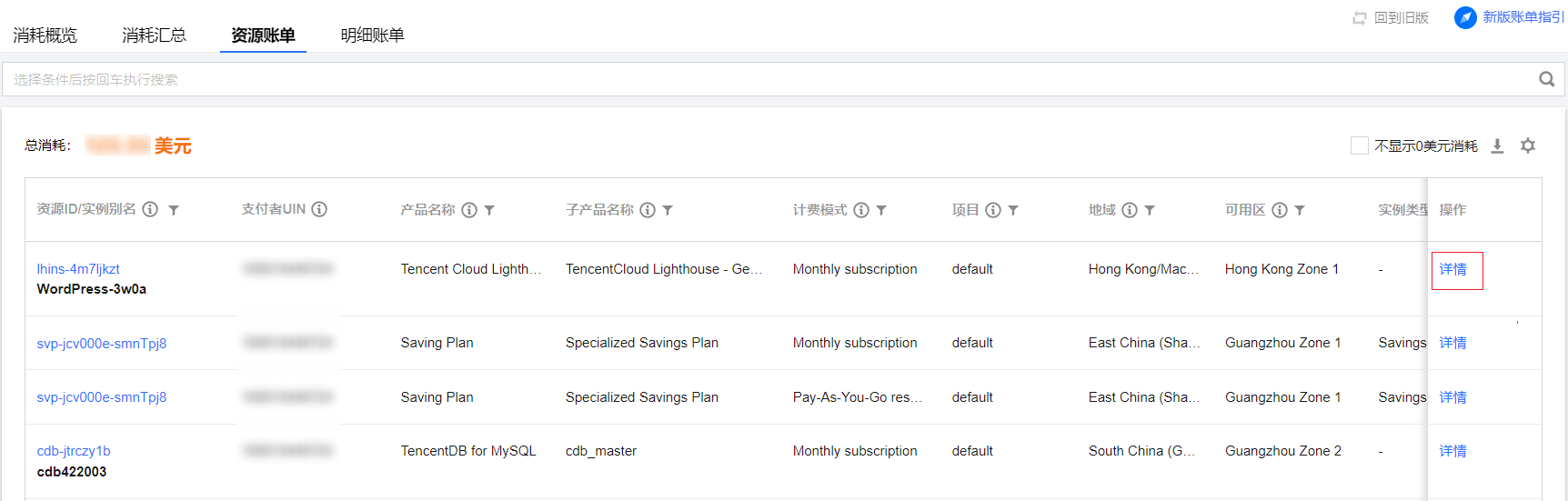The width and height of the screenshot is (1568, 501).
Task: Open filter for 计费模式 column
Action: tap(881, 210)
